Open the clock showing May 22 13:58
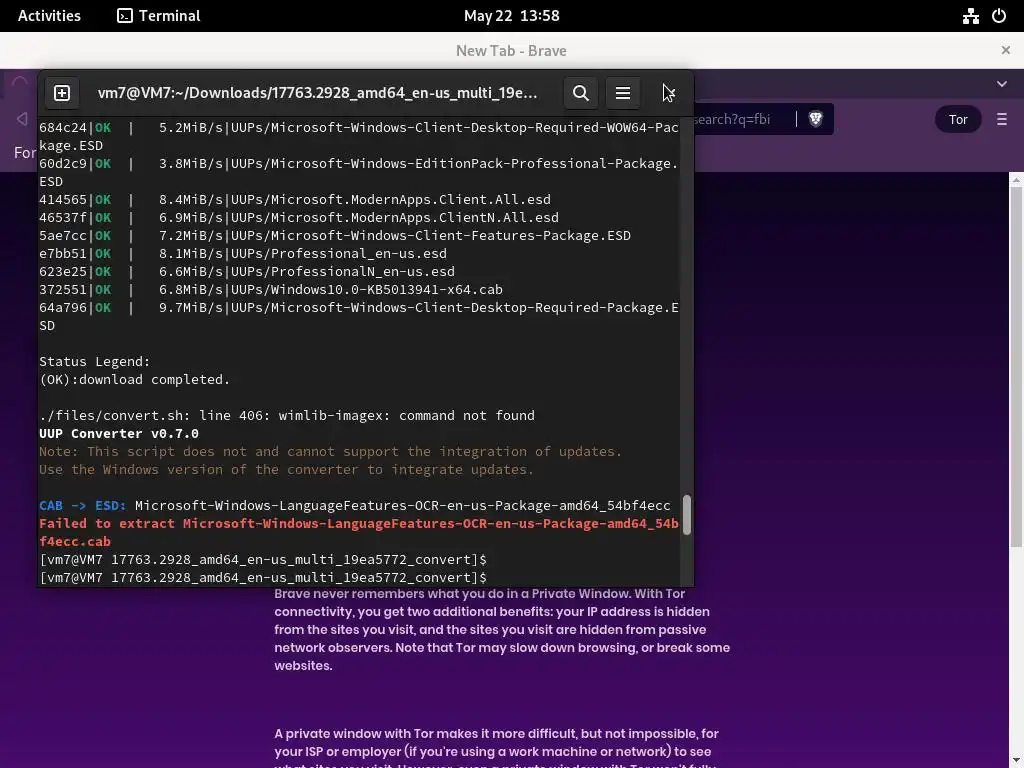This screenshot has height=768, width=1024. [511, 16]
